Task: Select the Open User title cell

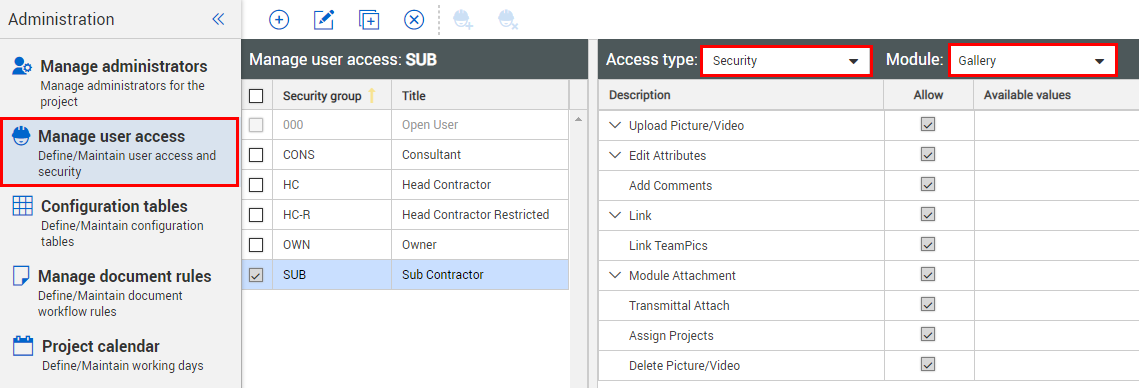Action: pyautogui.click(x=480, y=125)
